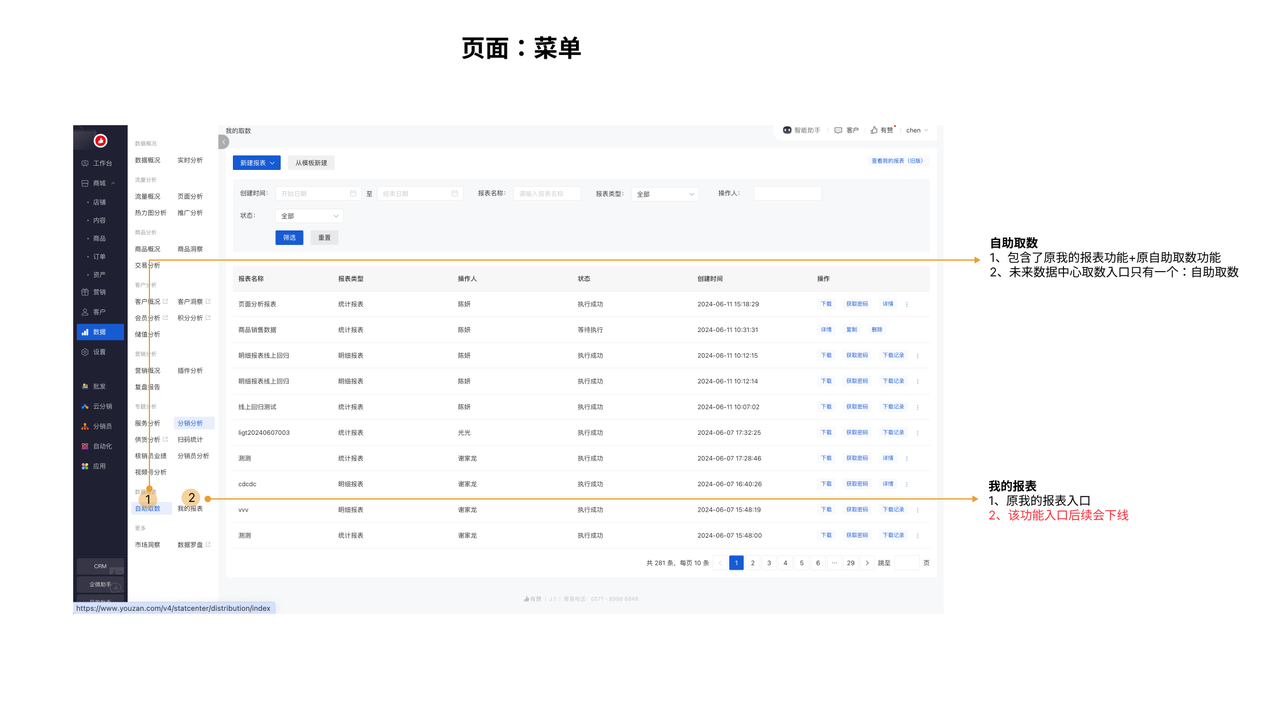Click the 营销 gift icon in sidebar
1280x710 pixels.
[x=85, y=292]
